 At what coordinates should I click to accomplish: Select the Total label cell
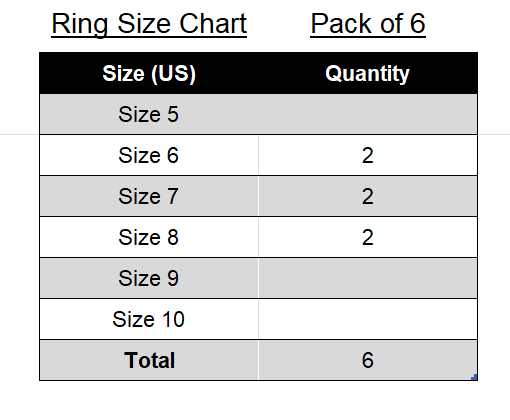[x=149, y=360]
